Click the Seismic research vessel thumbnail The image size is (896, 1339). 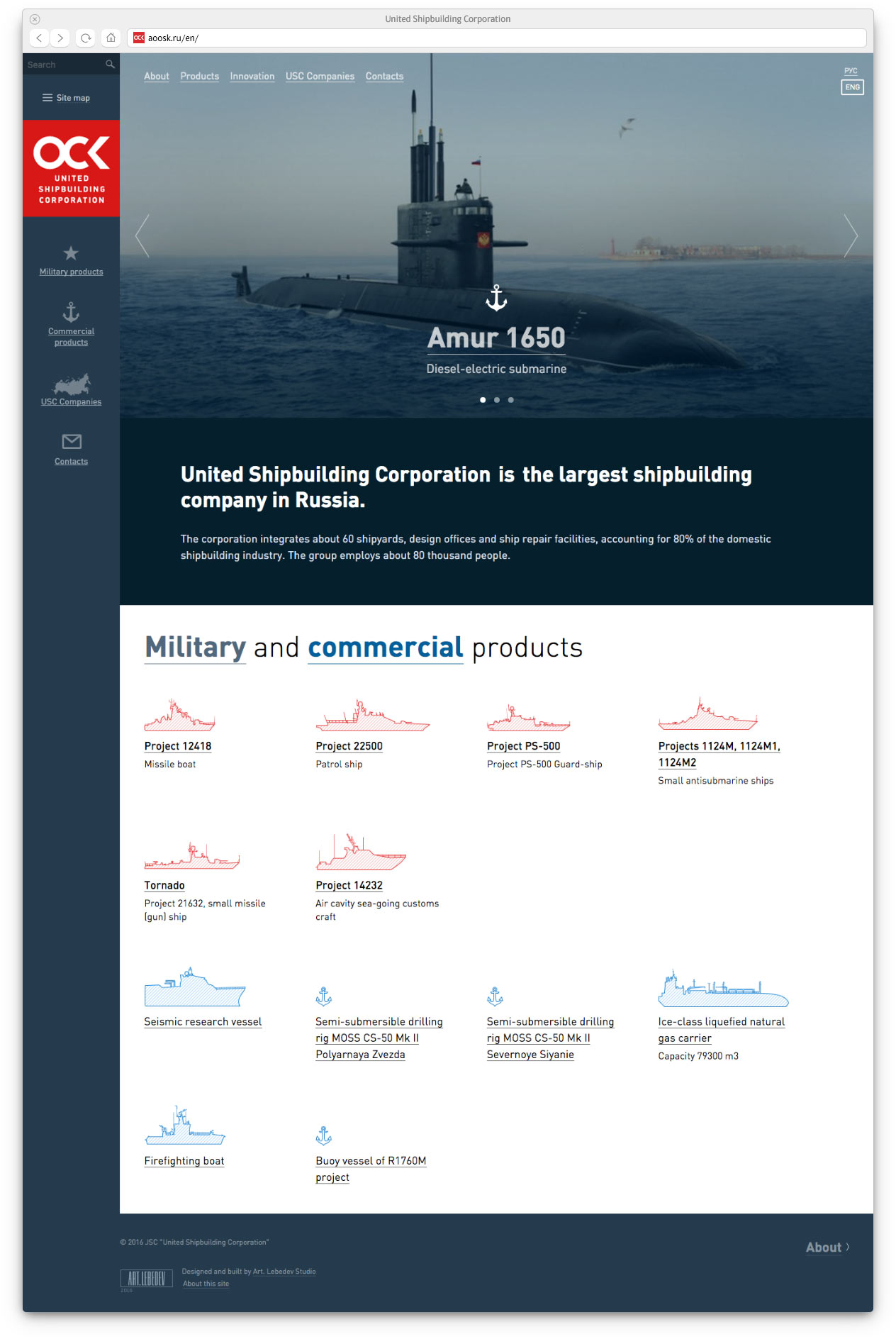click(x=195, y=987)
